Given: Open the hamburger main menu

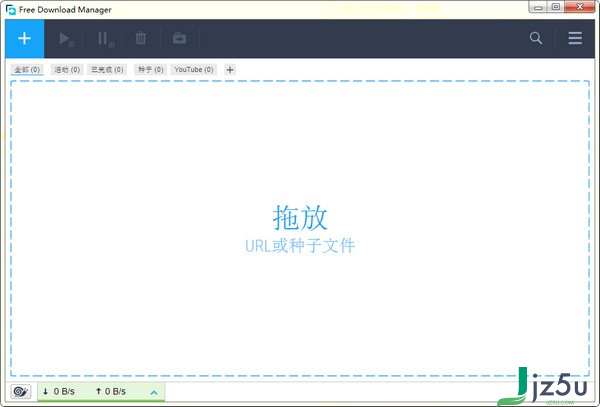Looking at the screenshot, I should (x=575, y=38).
